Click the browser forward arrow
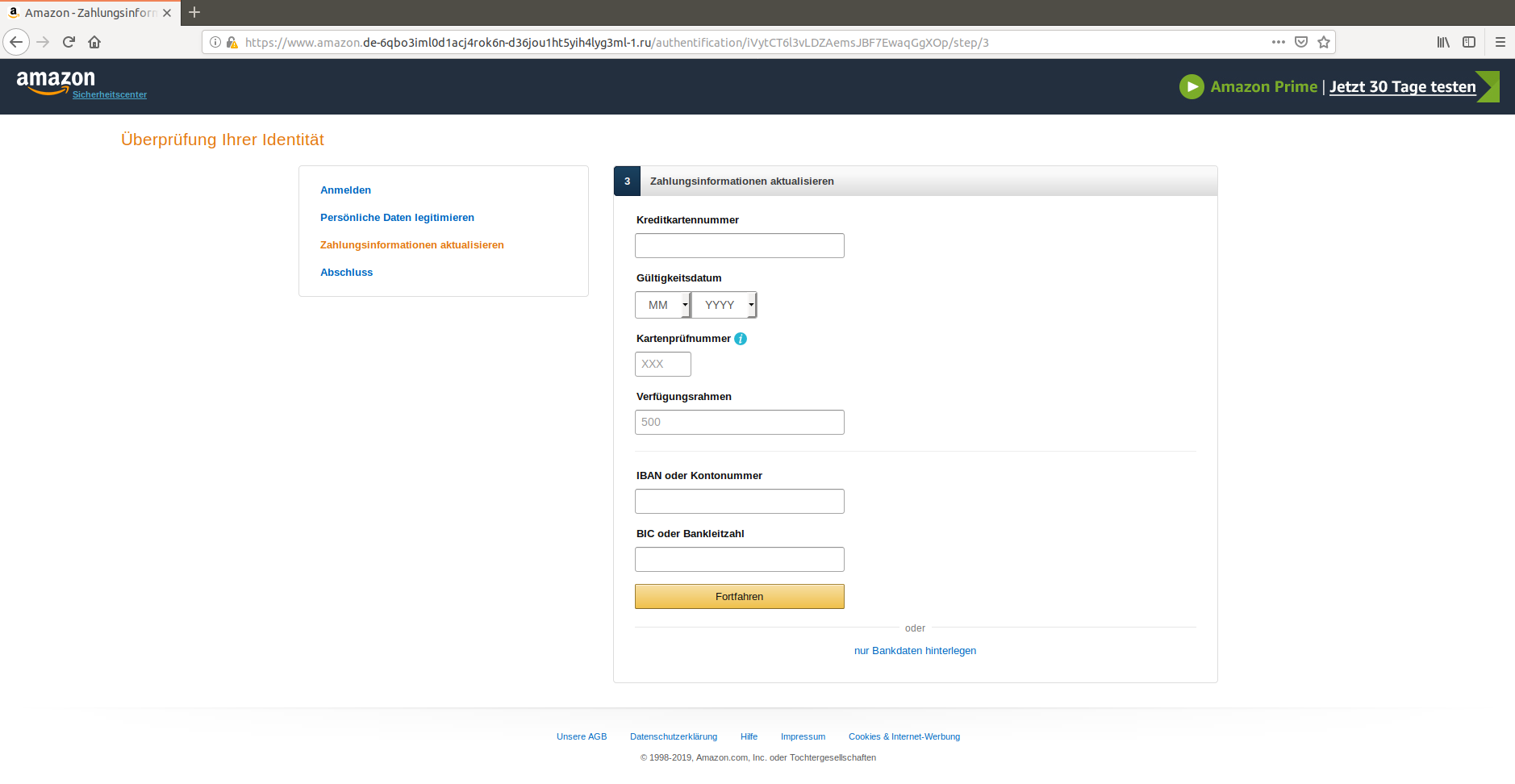The height and width of the screenshot is (784, 1515). point(43,42)
